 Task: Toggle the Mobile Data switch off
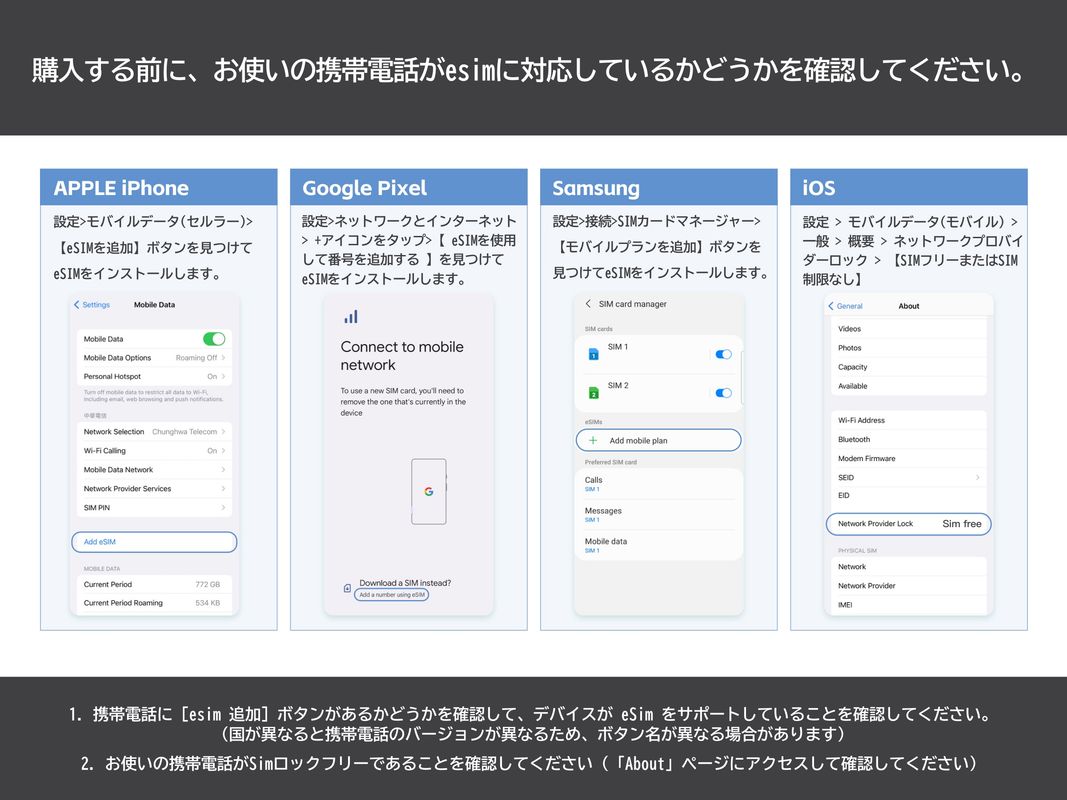pos(213,339)
